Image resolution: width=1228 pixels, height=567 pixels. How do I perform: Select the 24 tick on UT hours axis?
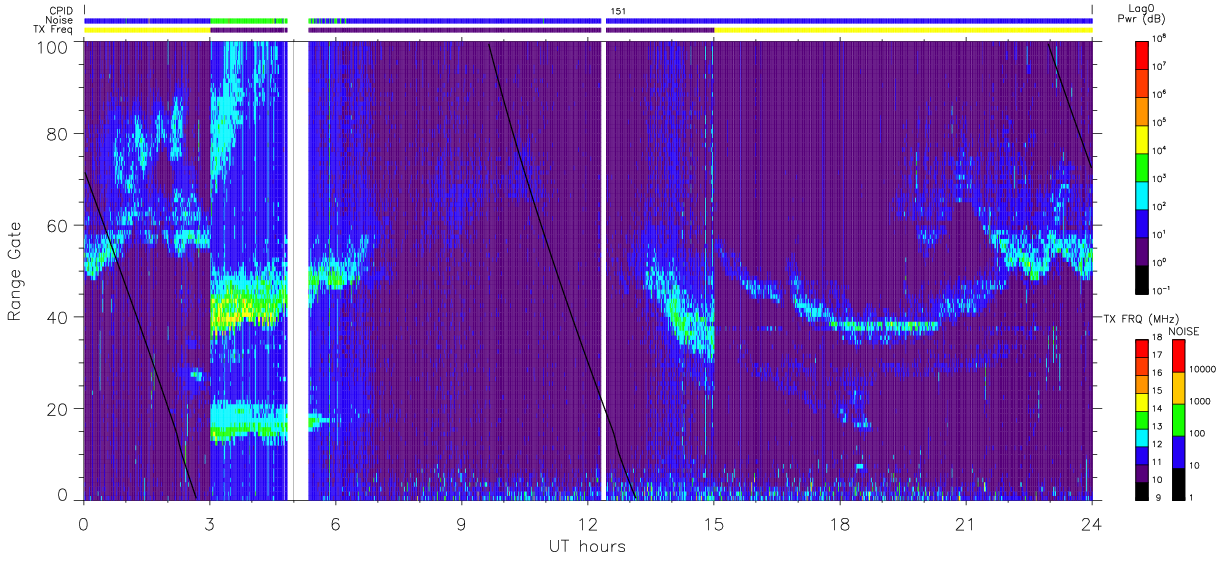point(1092,524)
